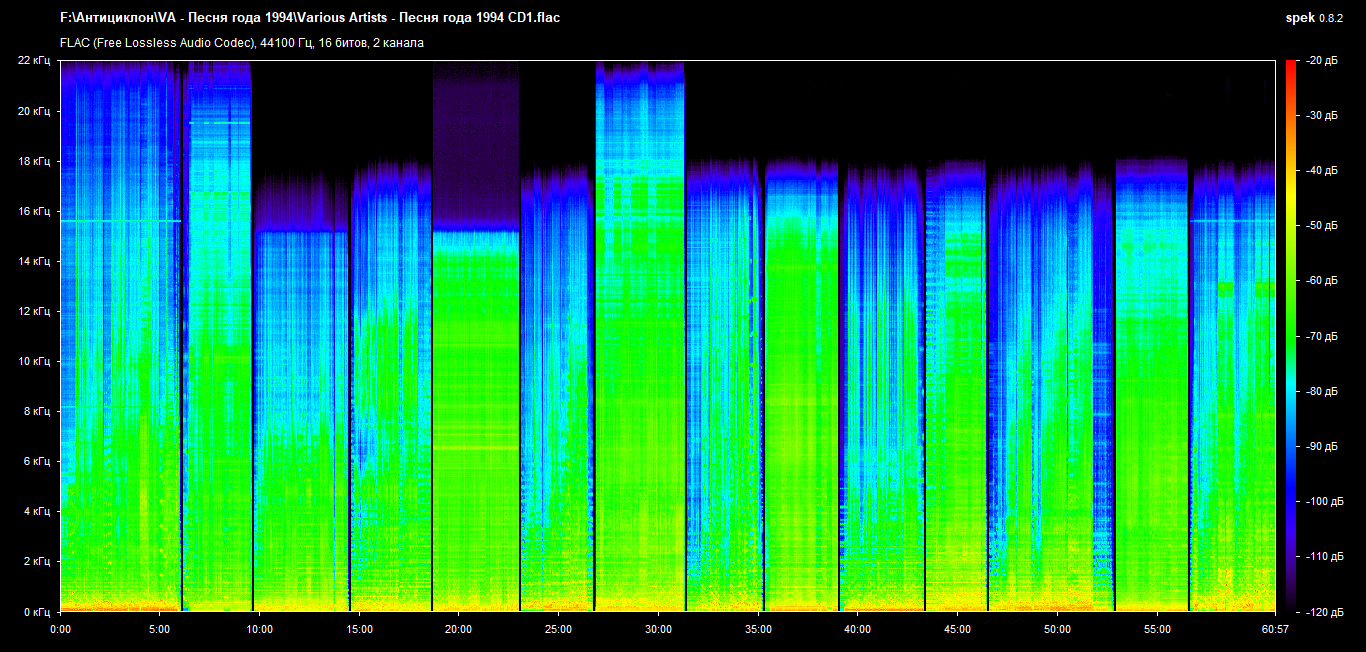Click the FLAC codec info line
This screenshot has height=652, width=1366.
pos(242,43)
